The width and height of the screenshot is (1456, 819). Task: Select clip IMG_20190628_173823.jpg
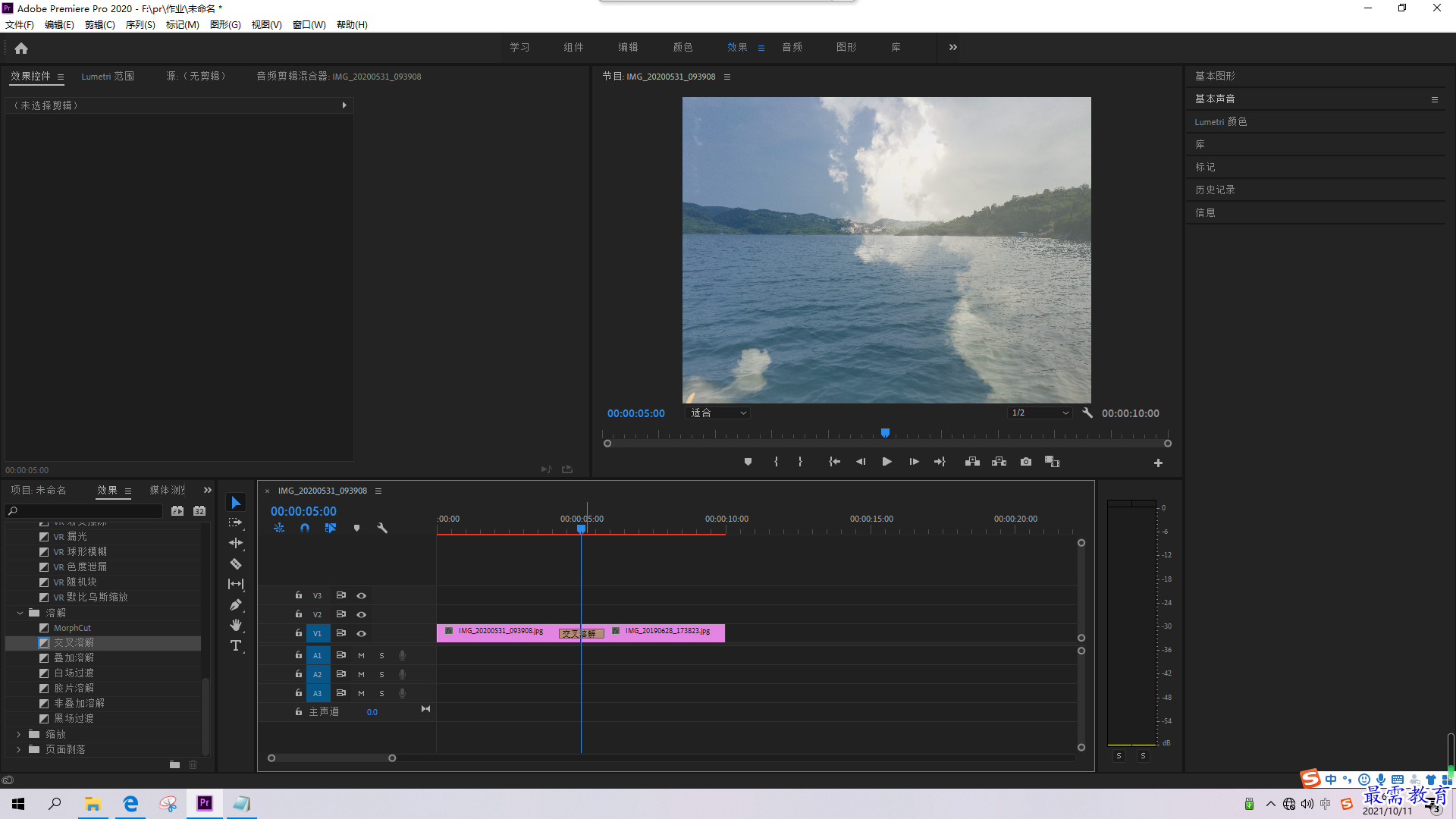[664, 632]
